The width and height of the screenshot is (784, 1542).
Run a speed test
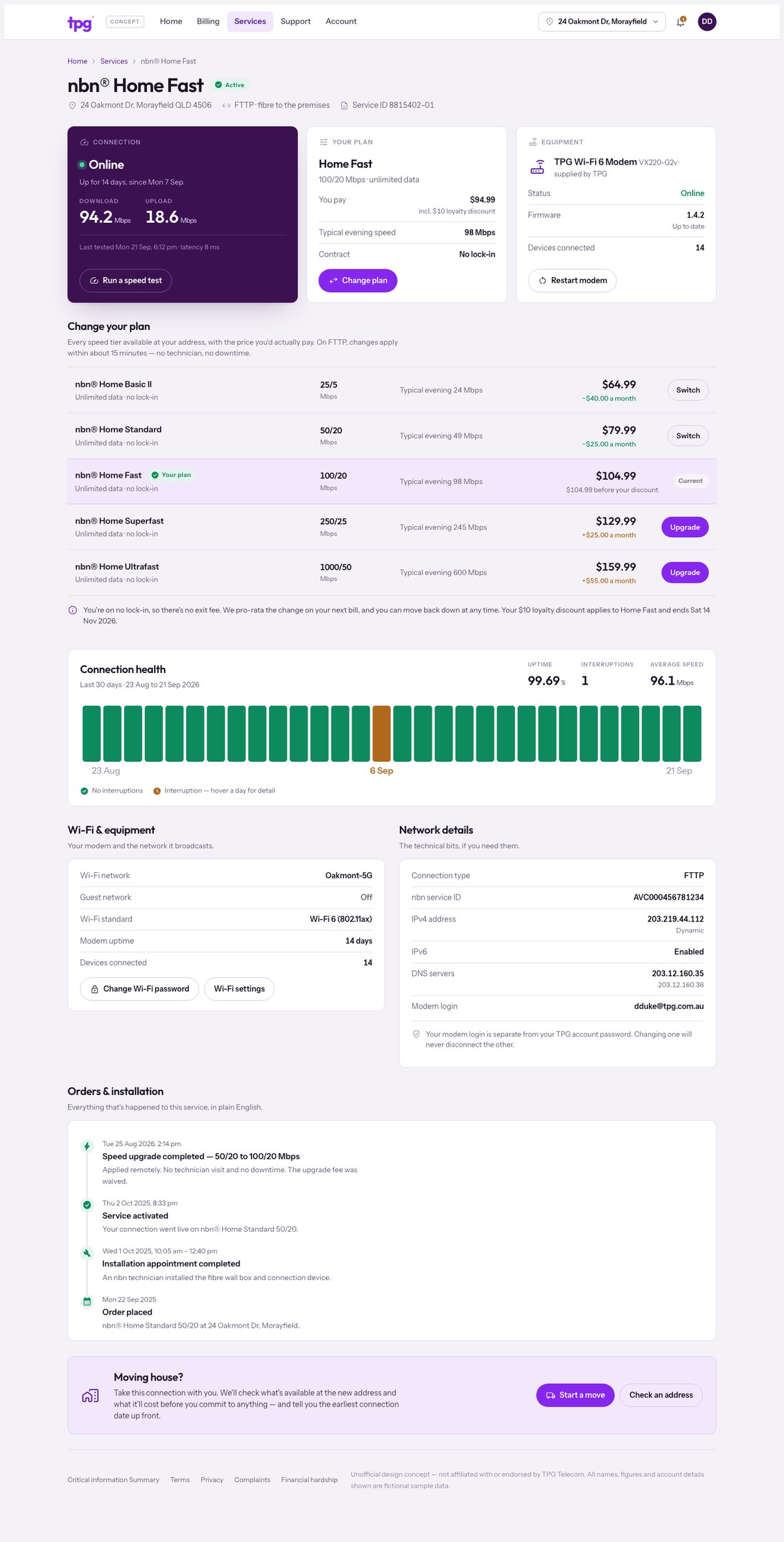coord(125,280)
